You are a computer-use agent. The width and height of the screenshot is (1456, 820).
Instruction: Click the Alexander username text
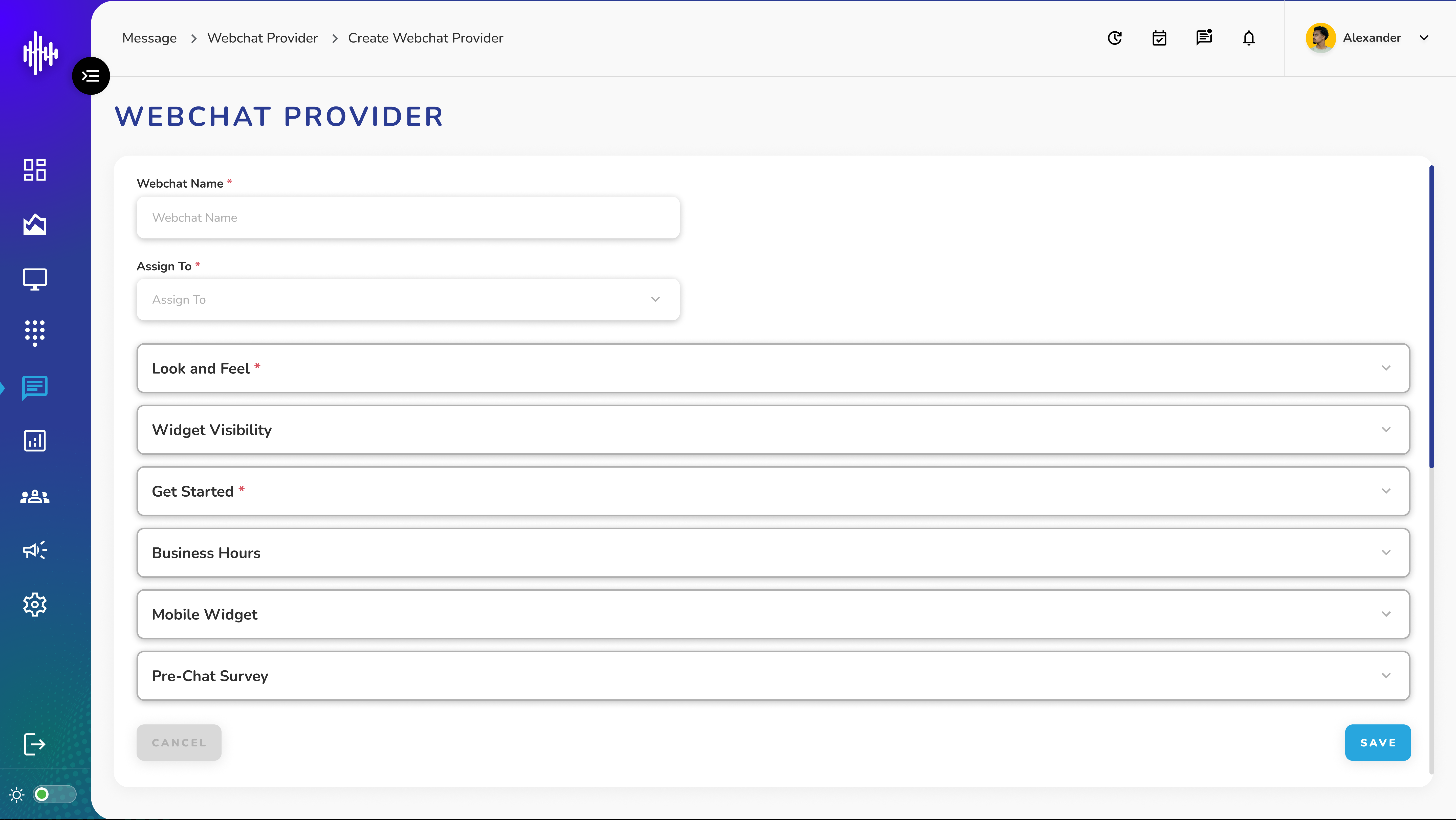[1372, 38]
